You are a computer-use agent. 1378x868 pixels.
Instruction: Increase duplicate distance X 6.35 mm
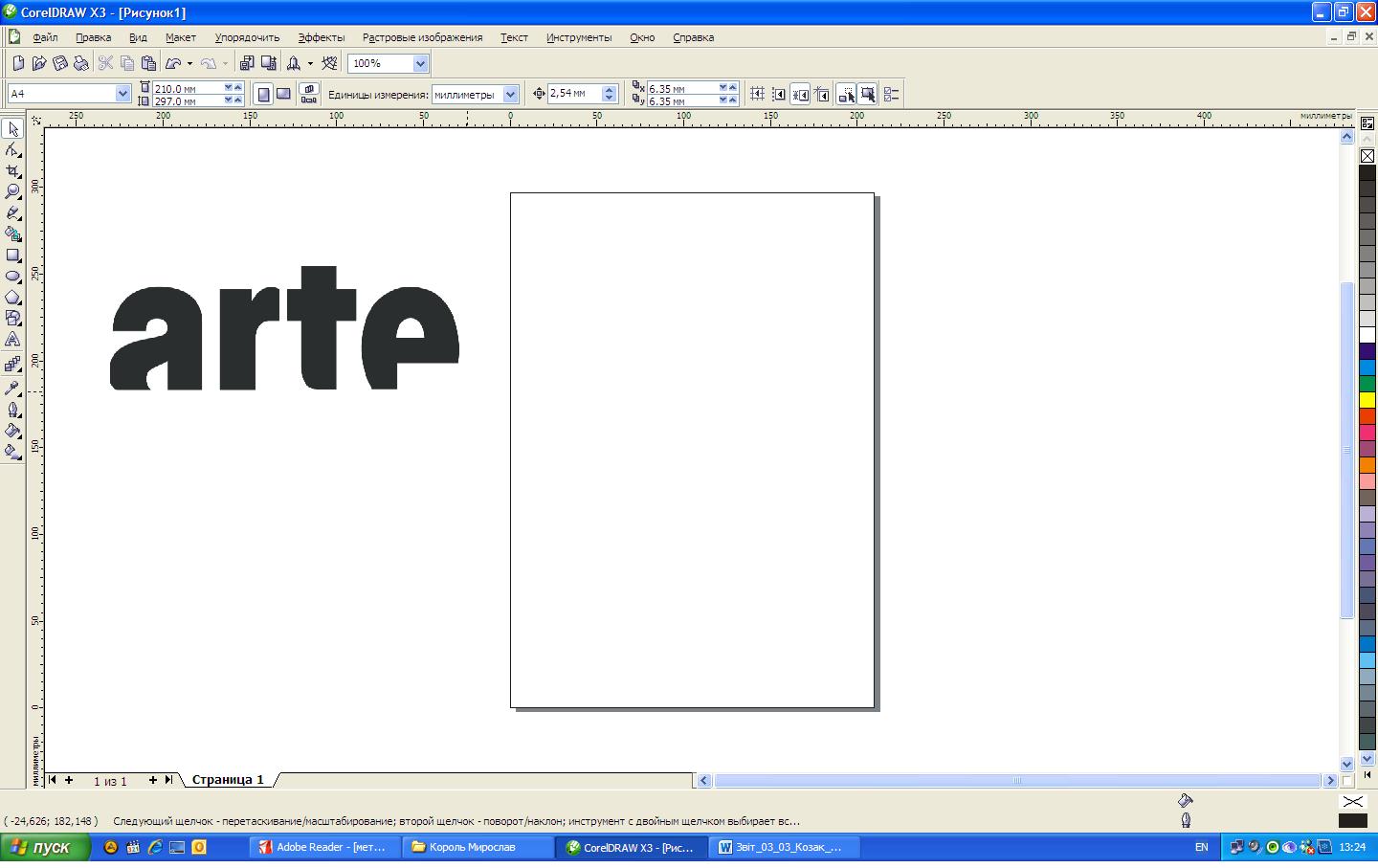[x=733, y=88]
